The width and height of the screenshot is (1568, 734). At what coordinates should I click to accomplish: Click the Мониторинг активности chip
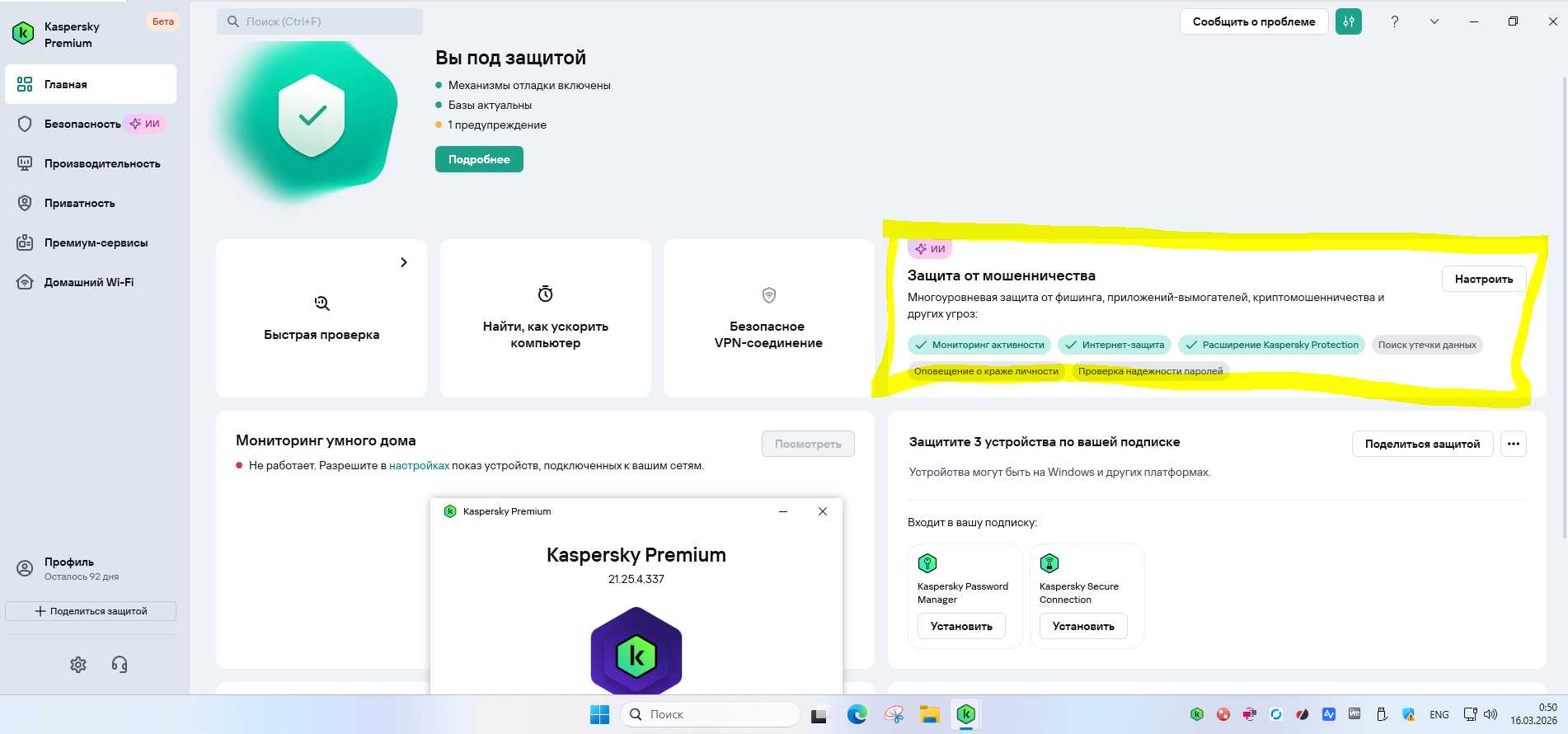click(x=979, y=345)
